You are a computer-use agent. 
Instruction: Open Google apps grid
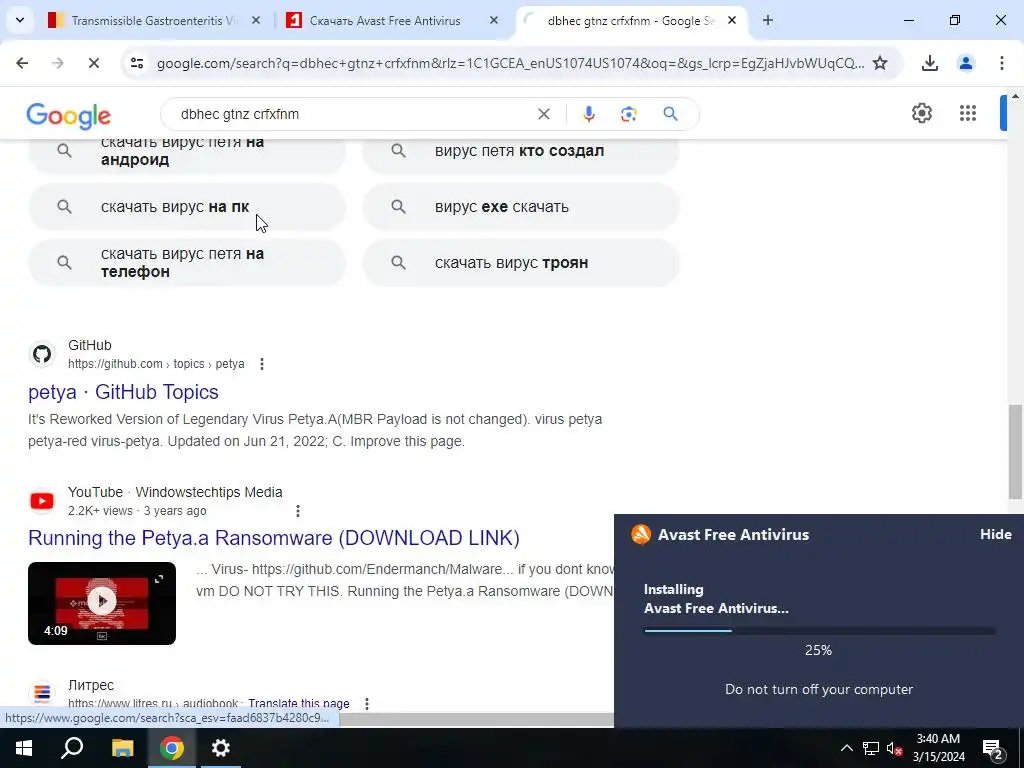pos(968,113)
